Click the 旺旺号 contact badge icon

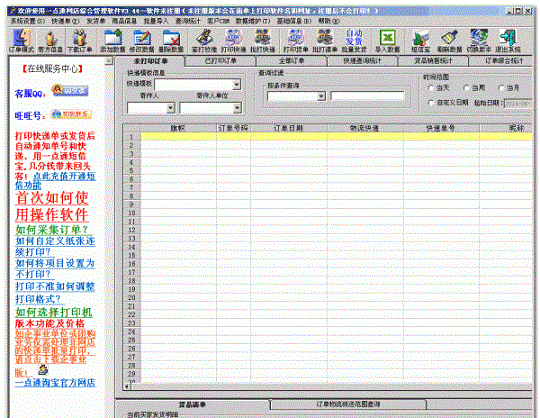click(x=71, y=114)
